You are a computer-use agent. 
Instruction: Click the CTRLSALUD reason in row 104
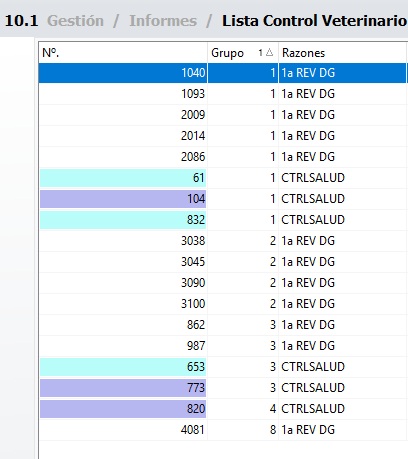[x=313, y=199]
